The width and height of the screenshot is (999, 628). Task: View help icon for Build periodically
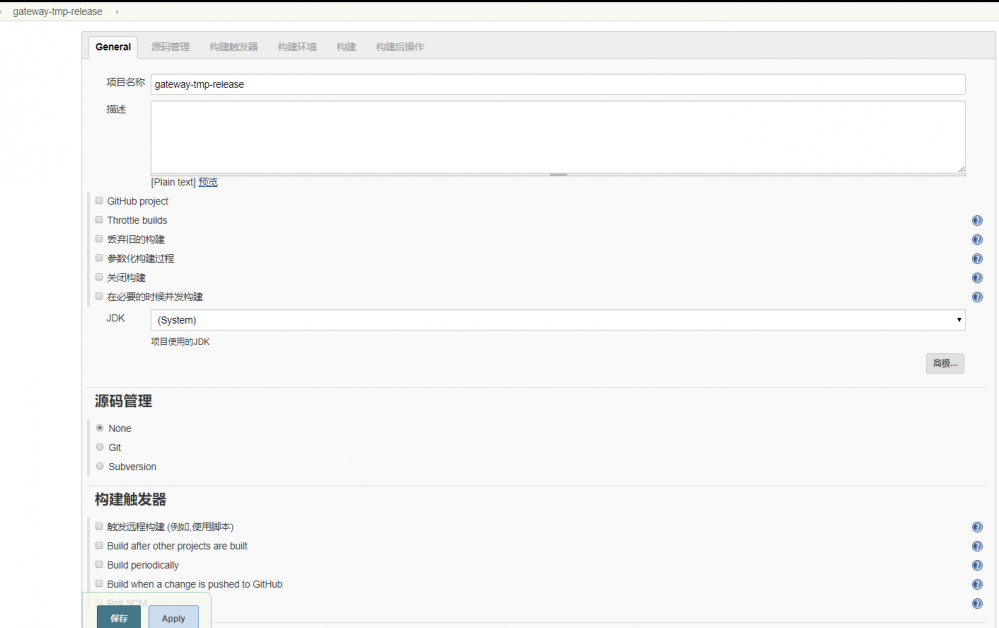tap(977, 565)
